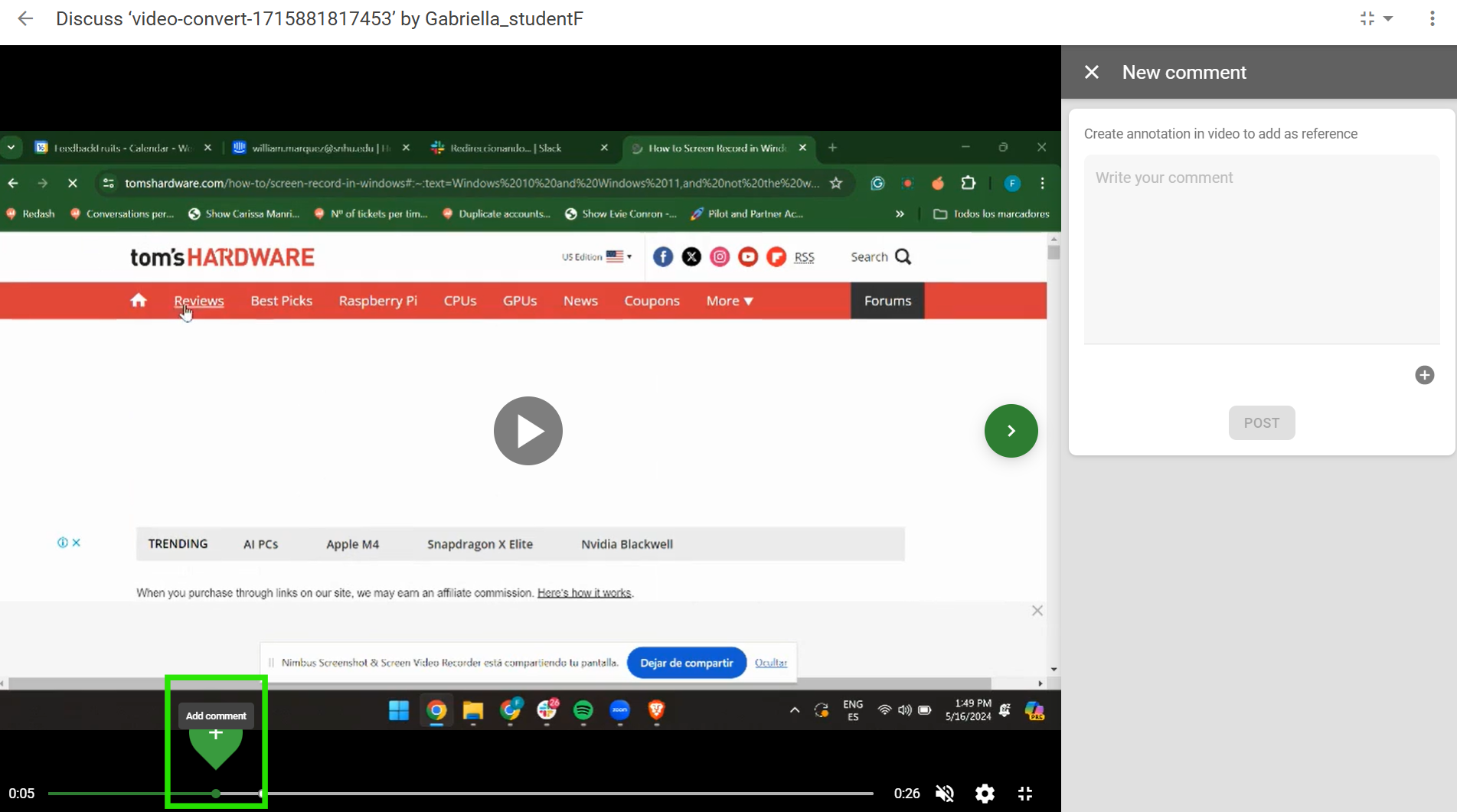
Task: Add attachment with the plus circle icon
Action: click(1424, 375)
